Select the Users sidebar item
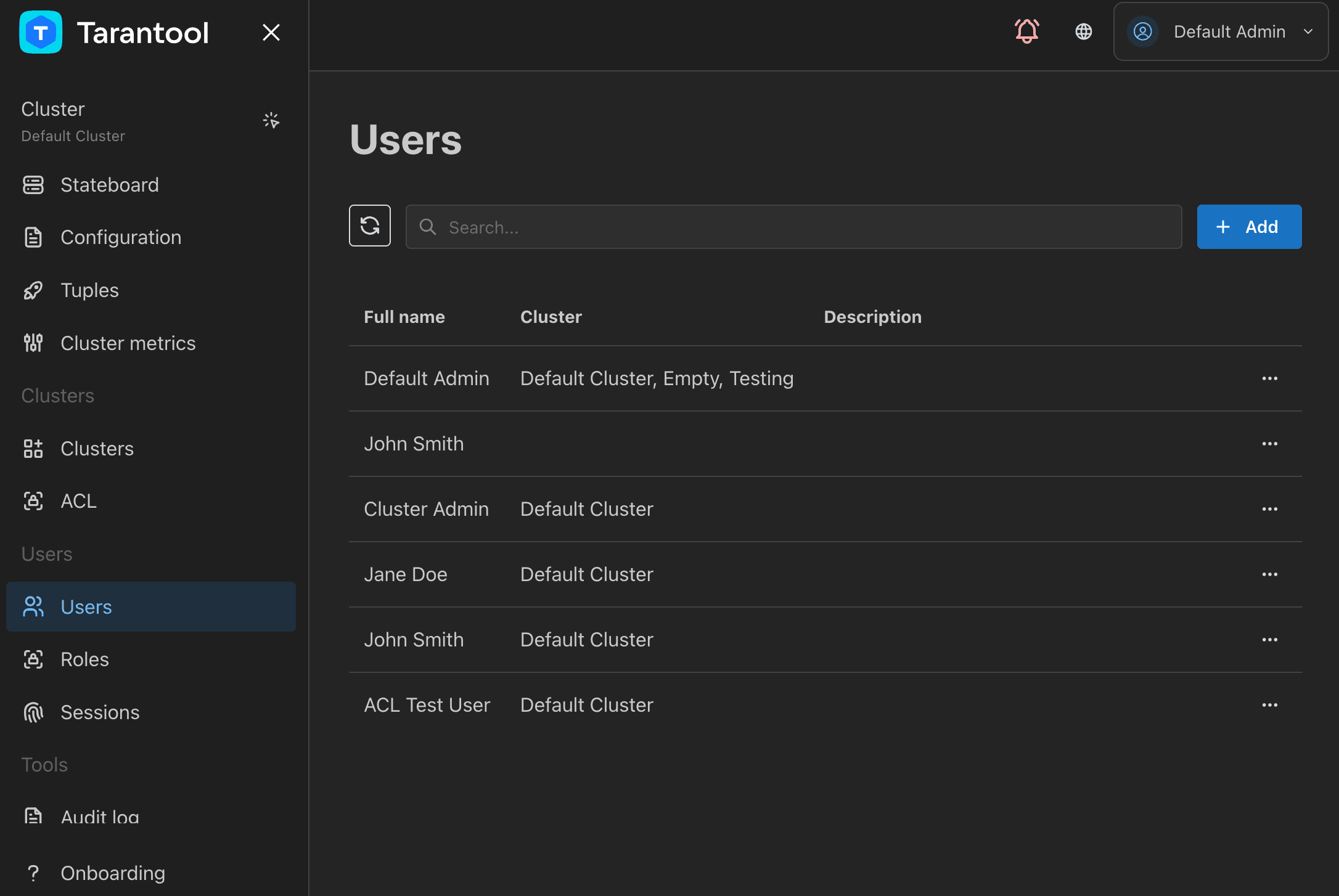 151,607
